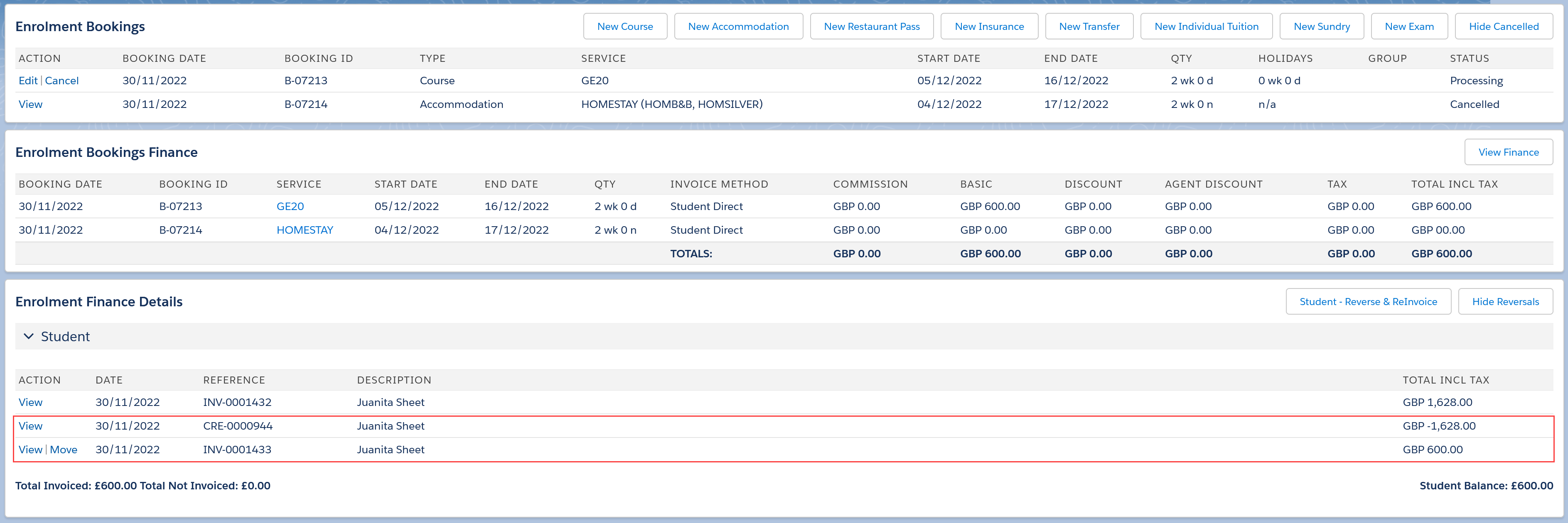The image size is (1568, 523).
Task: Click the New Exam button
Action: tap(1408, 26)
